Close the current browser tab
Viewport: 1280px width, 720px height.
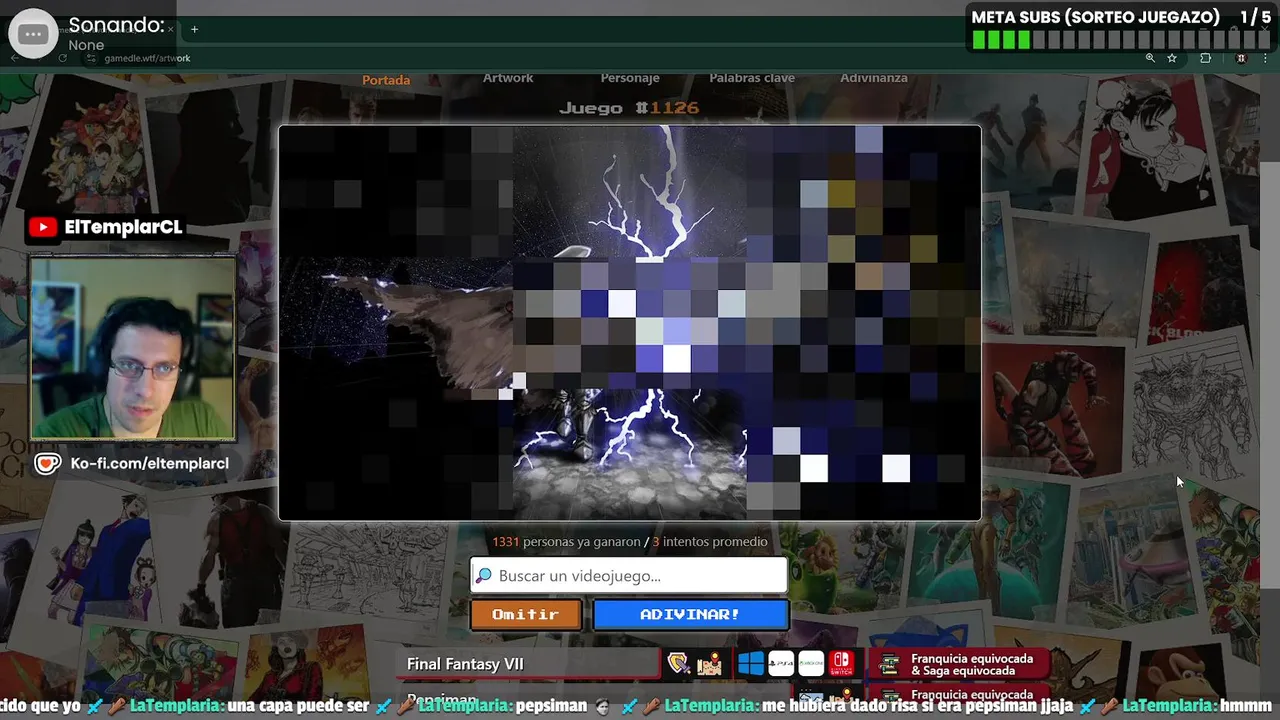[171, 29]
